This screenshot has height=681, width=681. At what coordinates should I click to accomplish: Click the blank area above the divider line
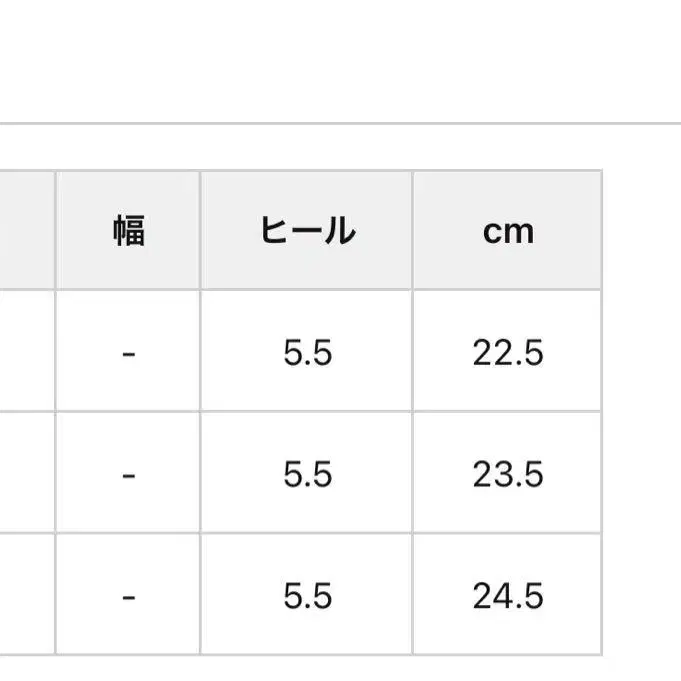click(x=340, y=60)
